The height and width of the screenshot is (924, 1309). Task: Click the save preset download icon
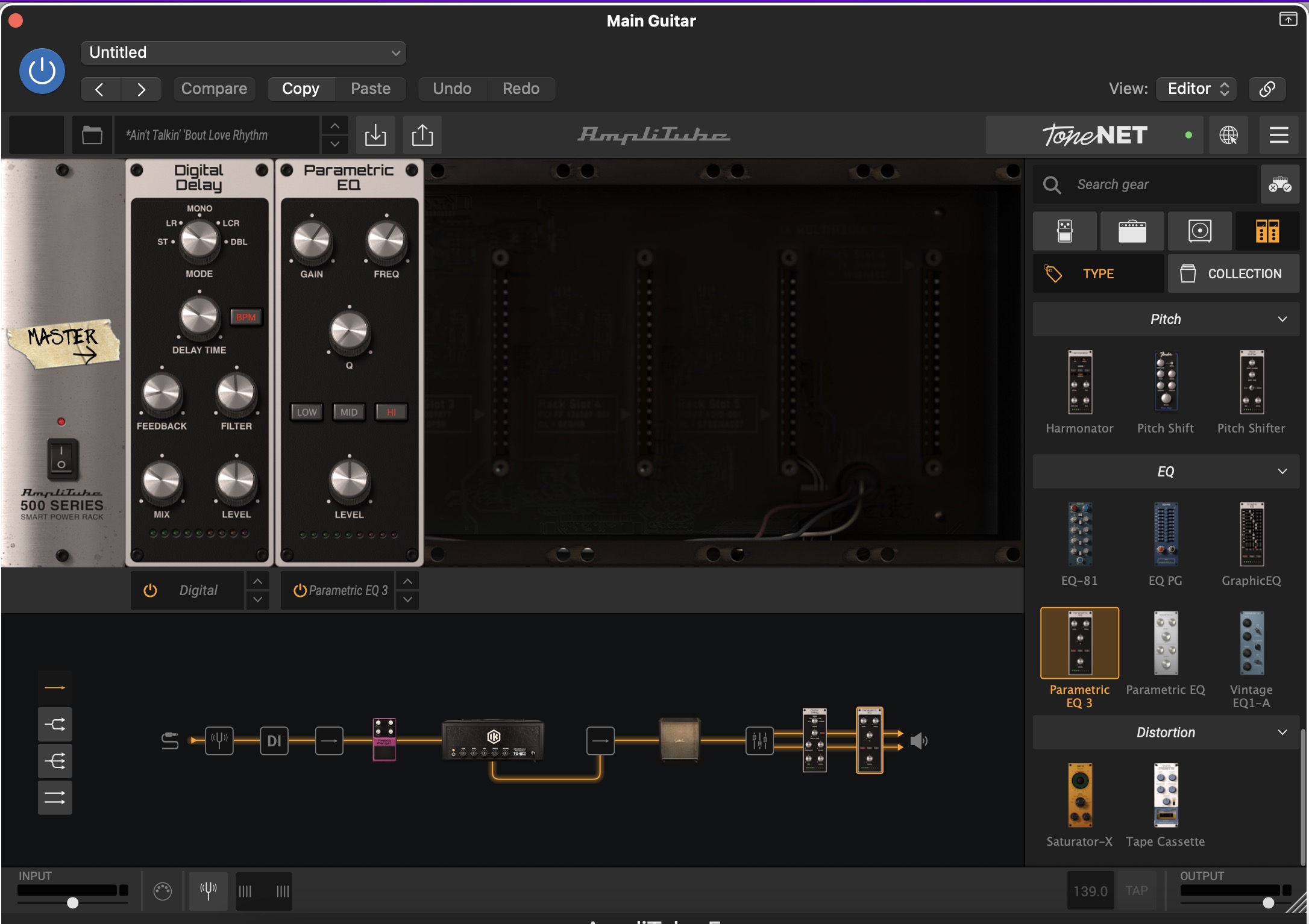click(x=375, y=135)
